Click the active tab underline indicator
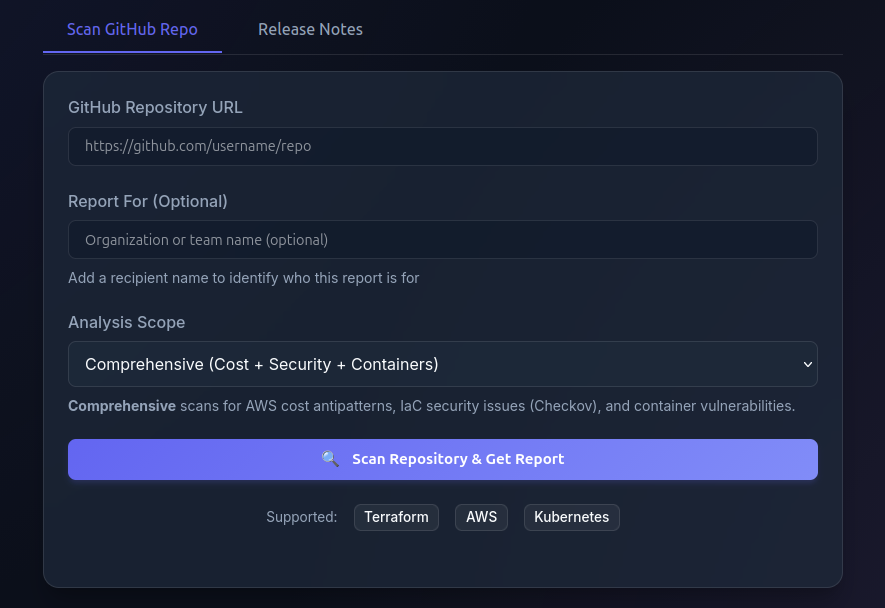 pos(132,52)
